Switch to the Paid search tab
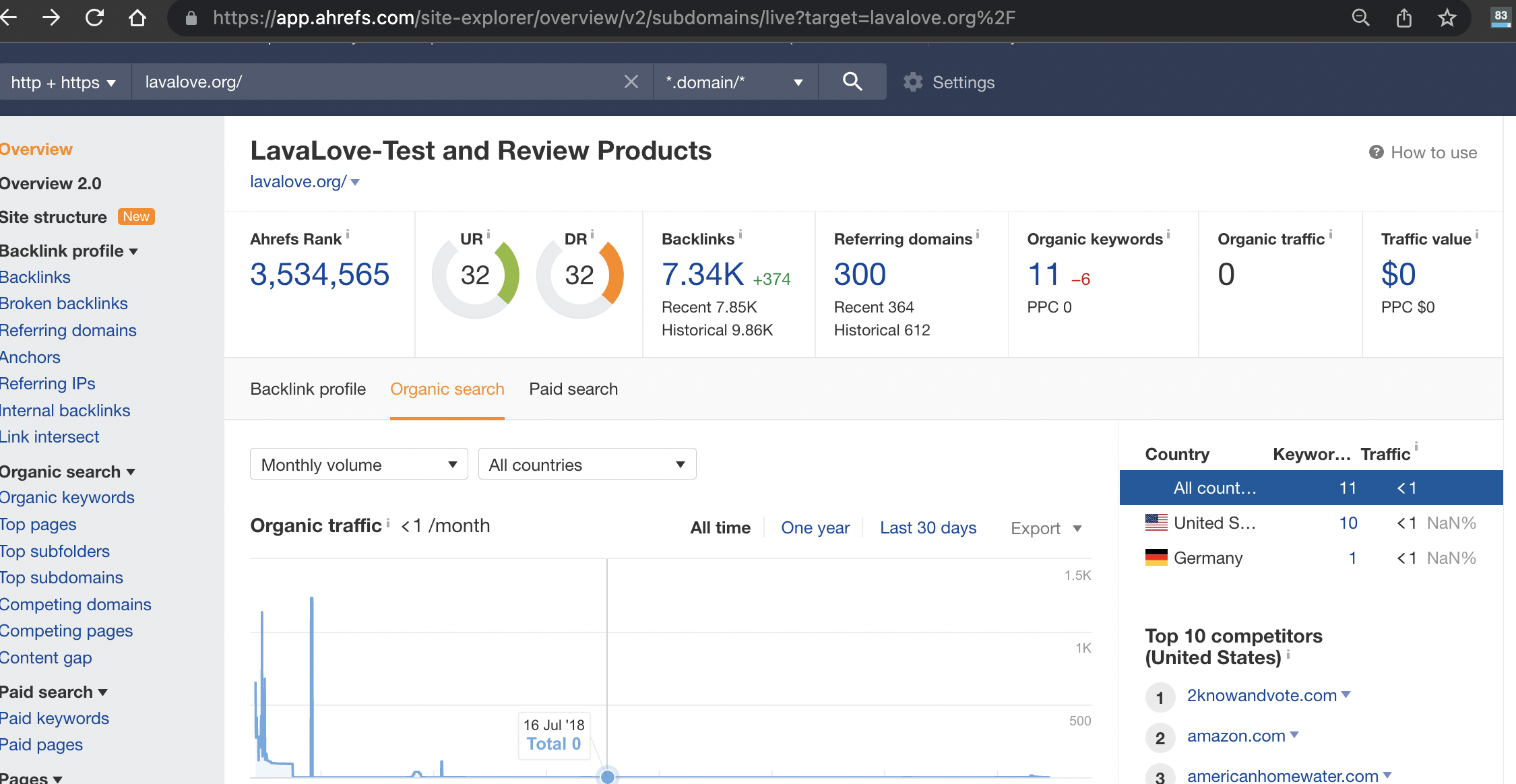The height and width of the screenshot is (784, 1516). click(x=573, y=389)
